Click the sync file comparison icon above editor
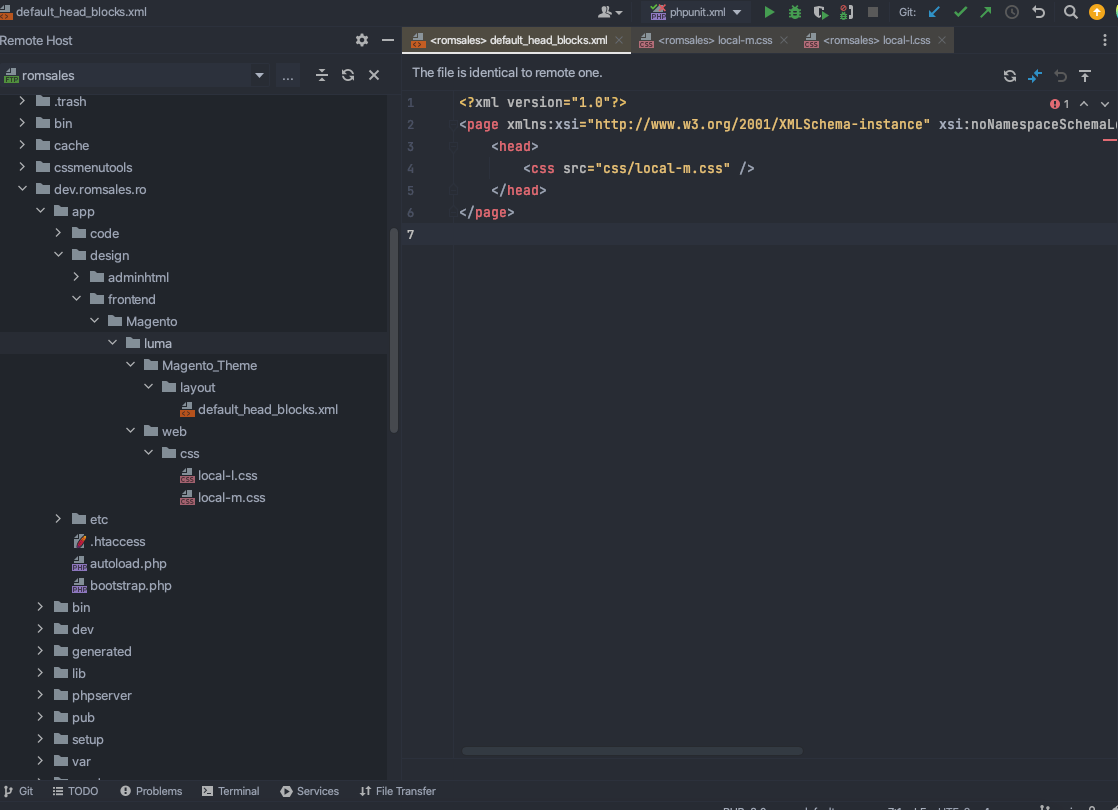This screenshot has height=810, width=1118. 1009,76
